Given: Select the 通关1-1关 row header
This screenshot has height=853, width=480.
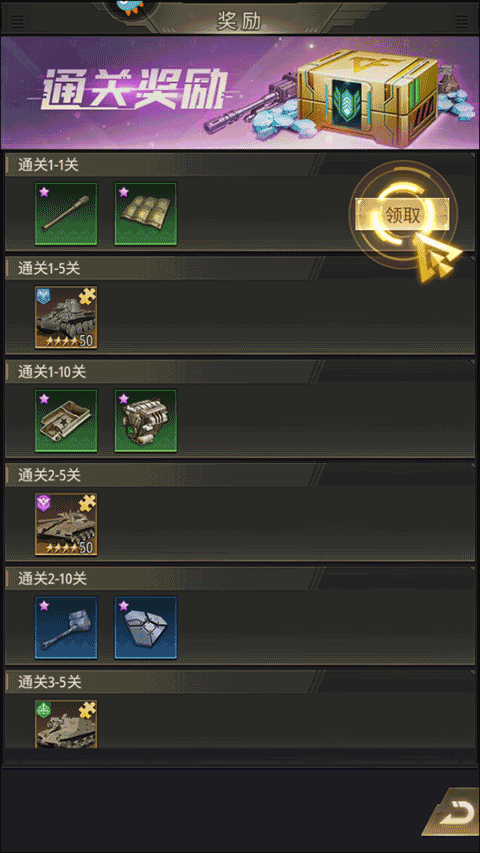Looking at the screenshot, I should [x=240, y=164].
